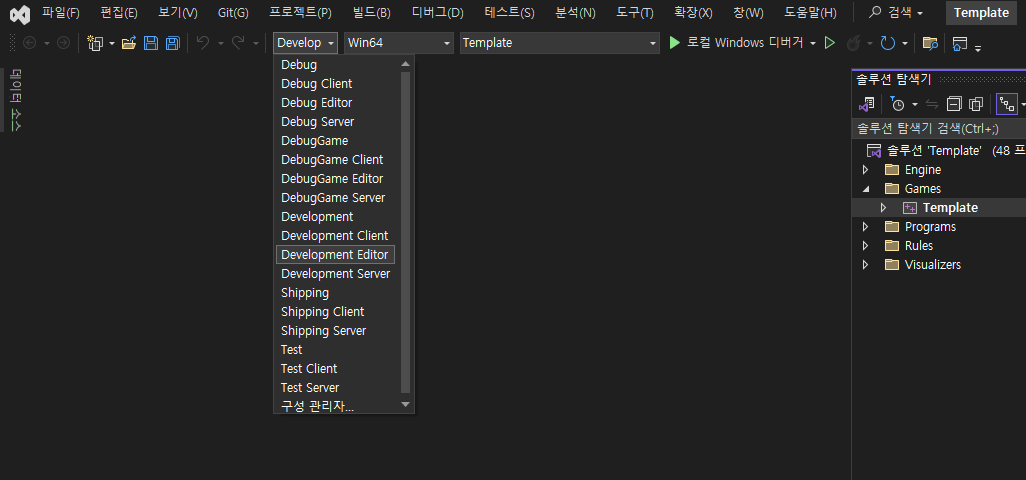
Task: Click the hot reload flame icon
Action: point(853,43)
